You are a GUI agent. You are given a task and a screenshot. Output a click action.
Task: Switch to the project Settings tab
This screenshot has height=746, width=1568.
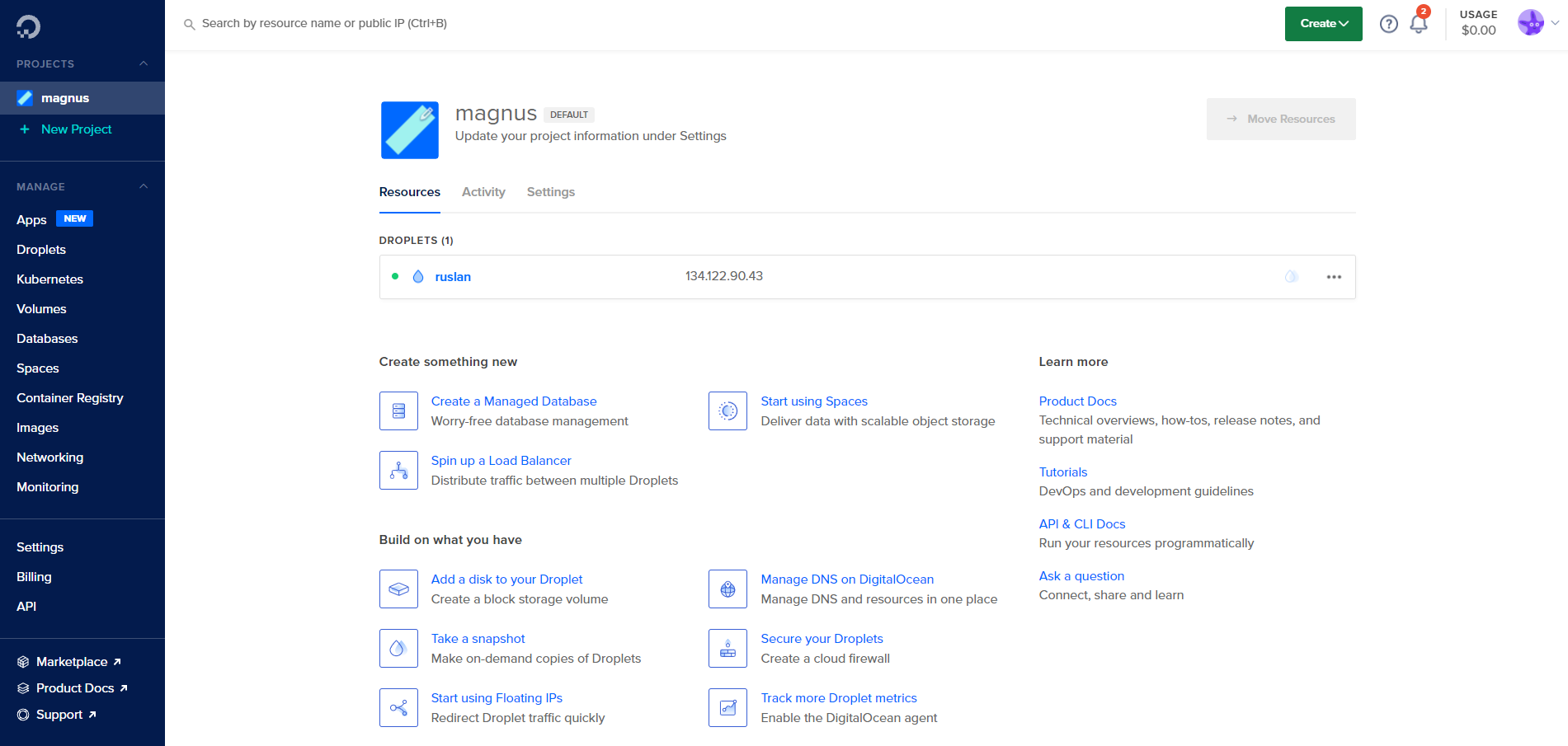pos(551,192)
